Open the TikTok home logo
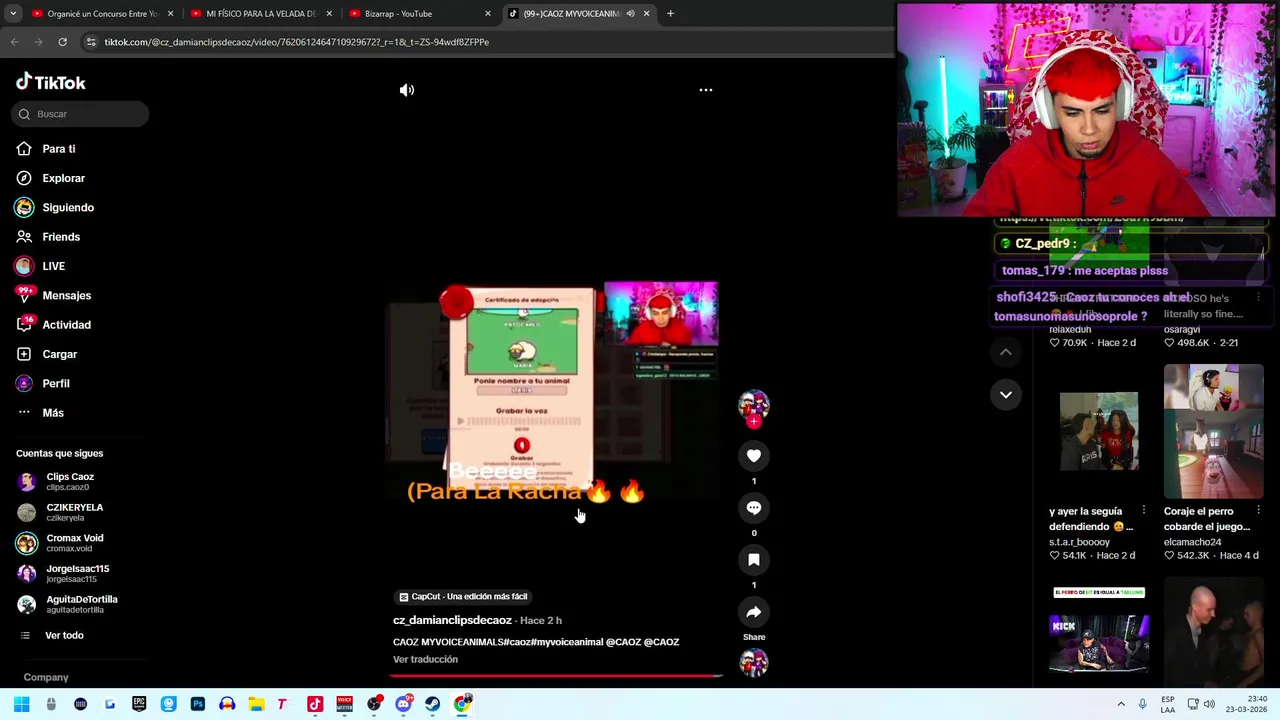1280x720 pixels. pos(50,83)
